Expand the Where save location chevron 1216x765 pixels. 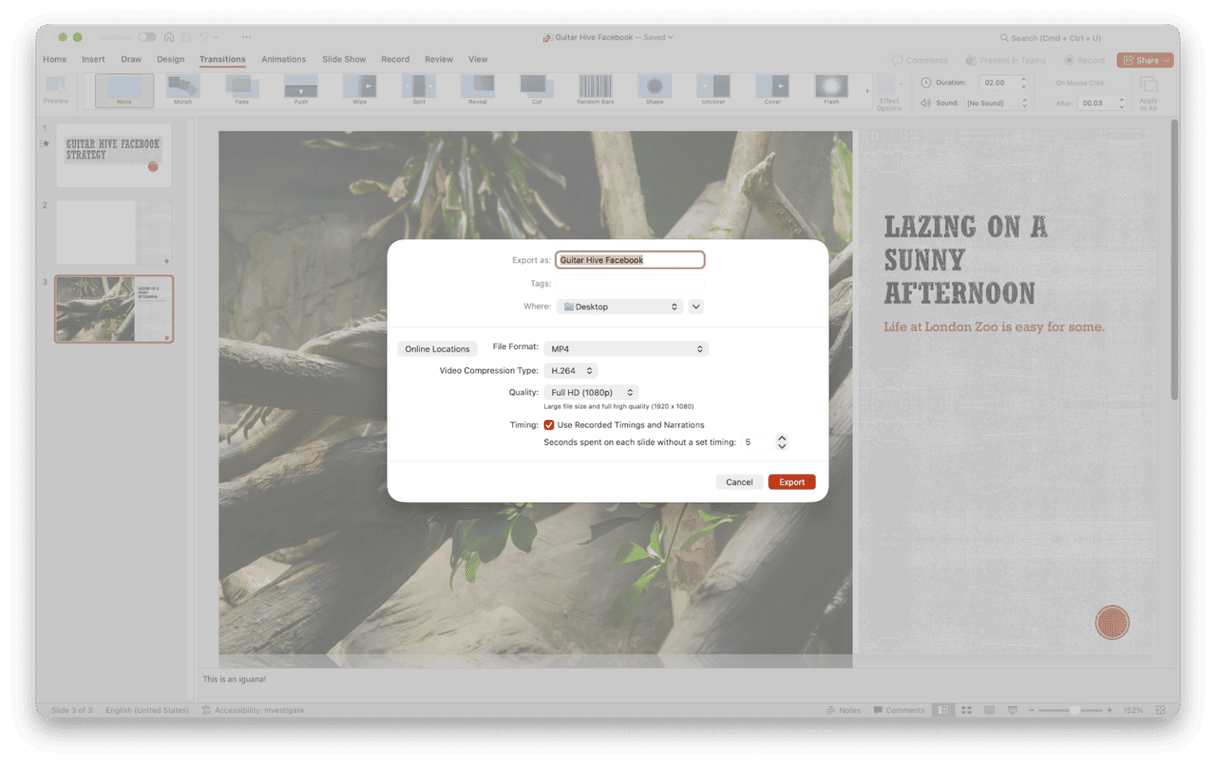[x=696, y=307]
